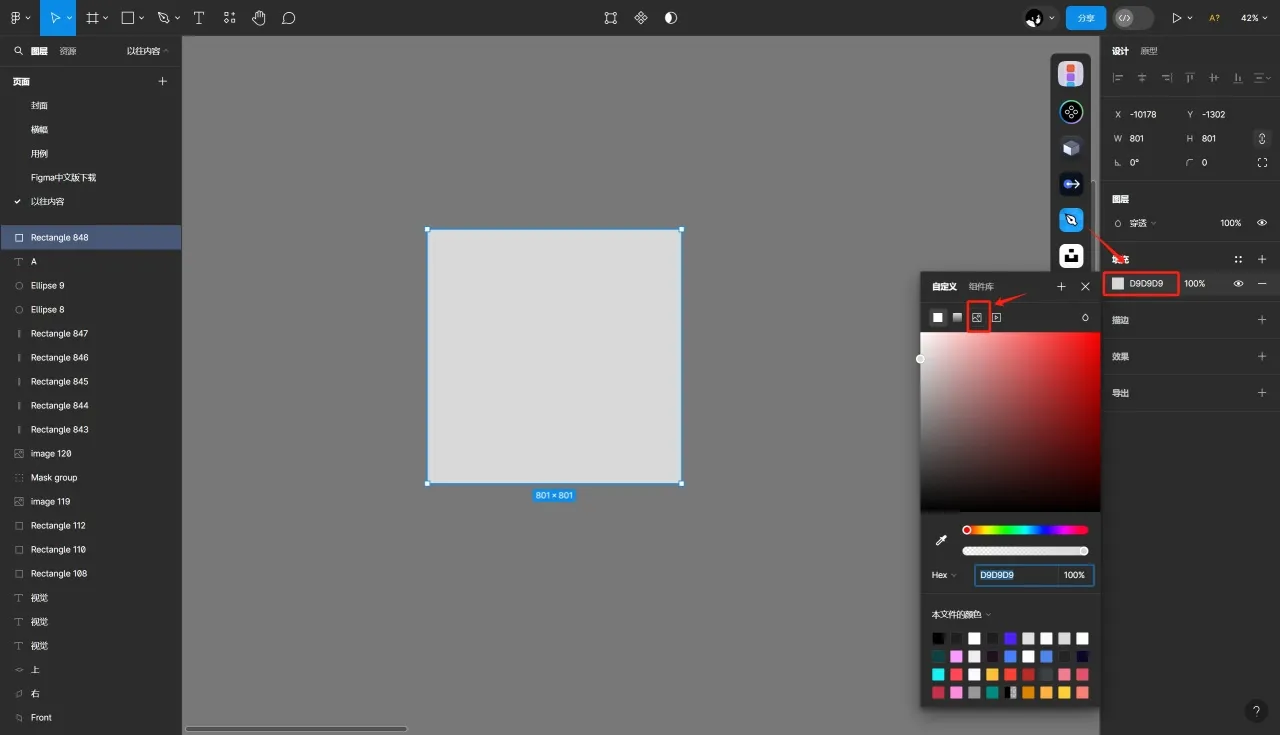
Task: Open the stacked colored squares plugin
Action: coord(1071,75)
